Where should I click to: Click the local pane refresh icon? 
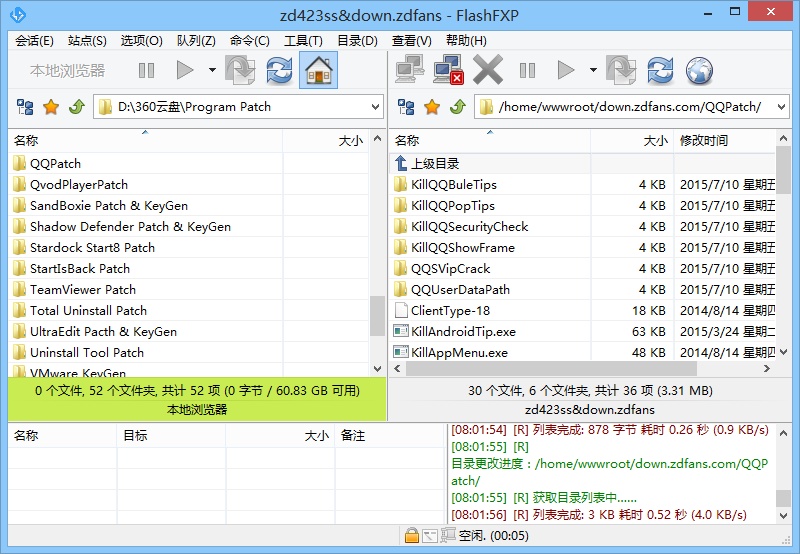(x=279, y=70)
